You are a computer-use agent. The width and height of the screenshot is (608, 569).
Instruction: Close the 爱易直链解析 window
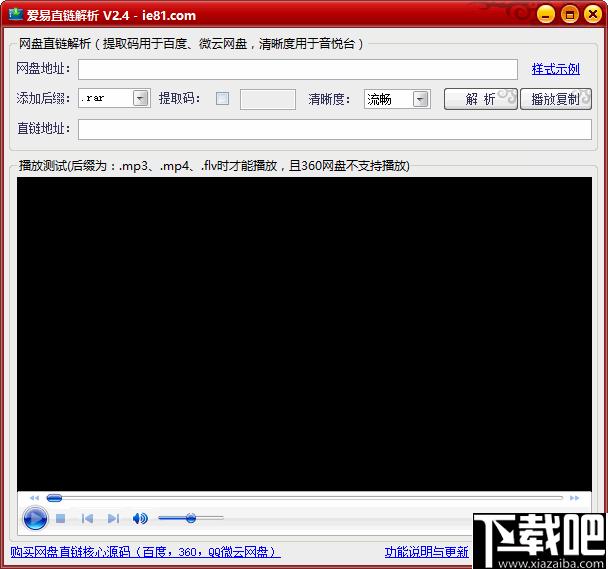coord(593,15)
